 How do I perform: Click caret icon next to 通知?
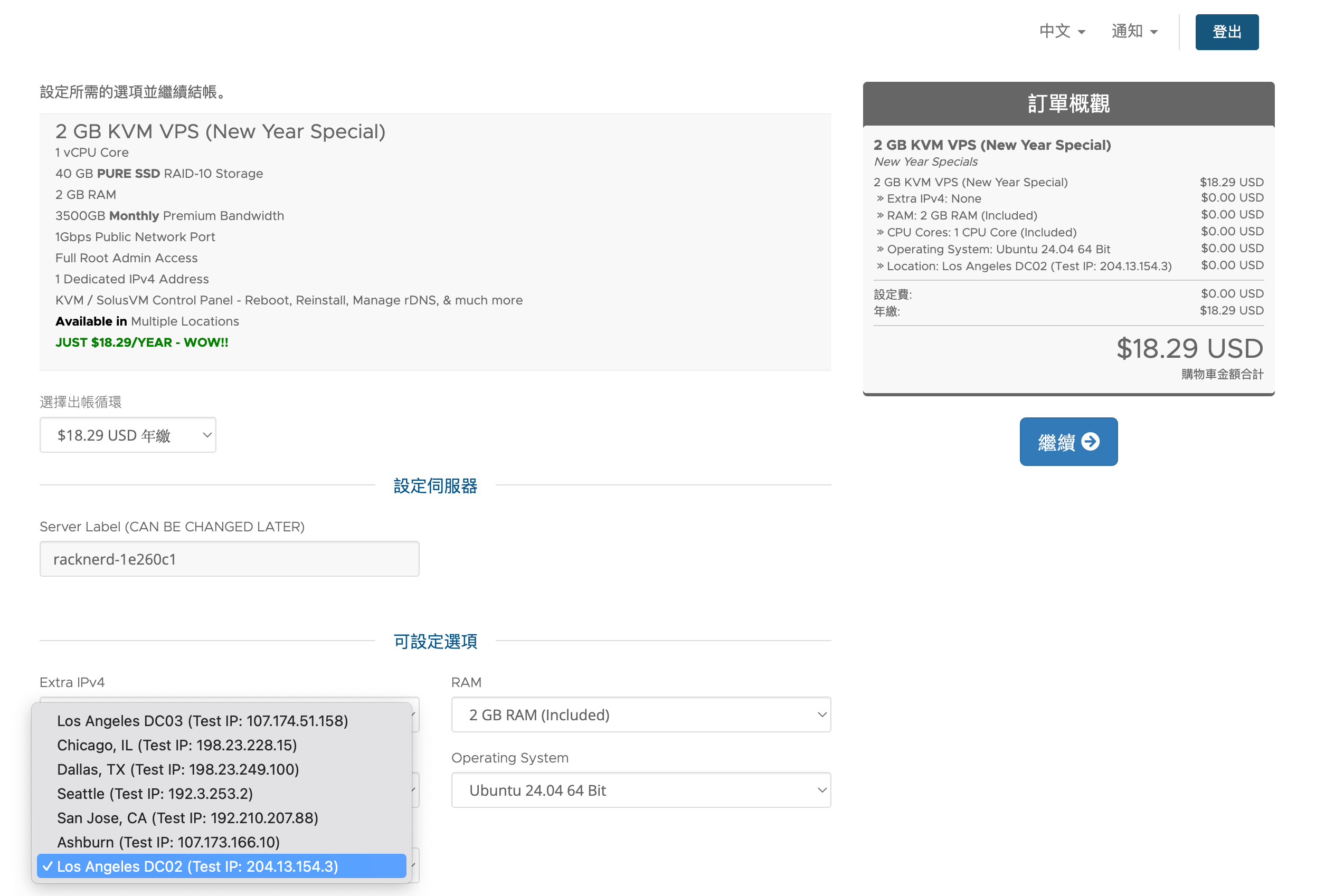point(1153,33)
